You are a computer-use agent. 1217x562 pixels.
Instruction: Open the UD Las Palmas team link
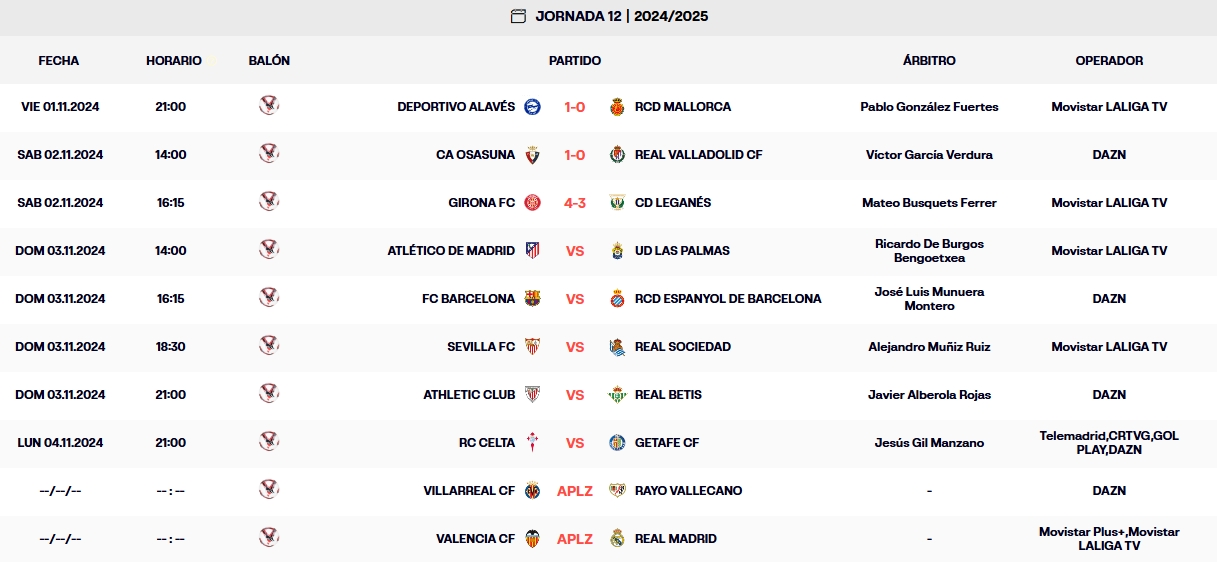(682, 251)
